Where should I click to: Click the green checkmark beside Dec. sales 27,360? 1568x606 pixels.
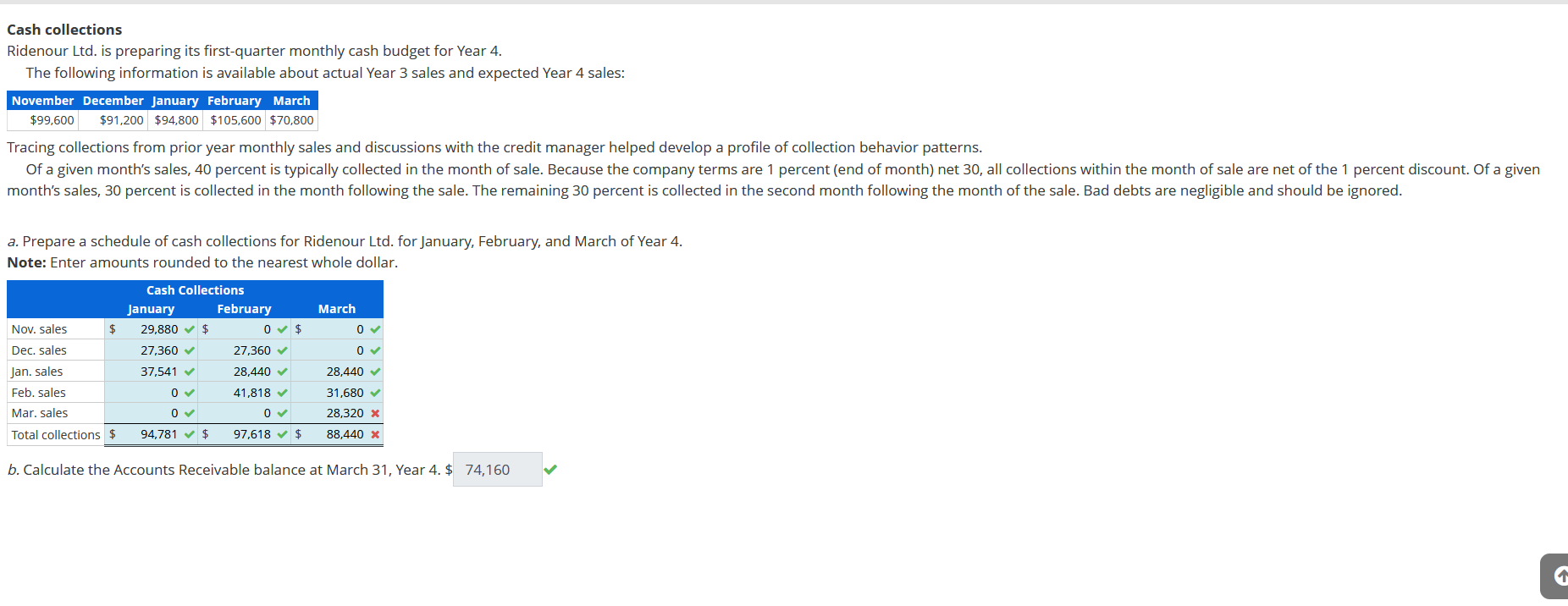[x=189, y=350]
